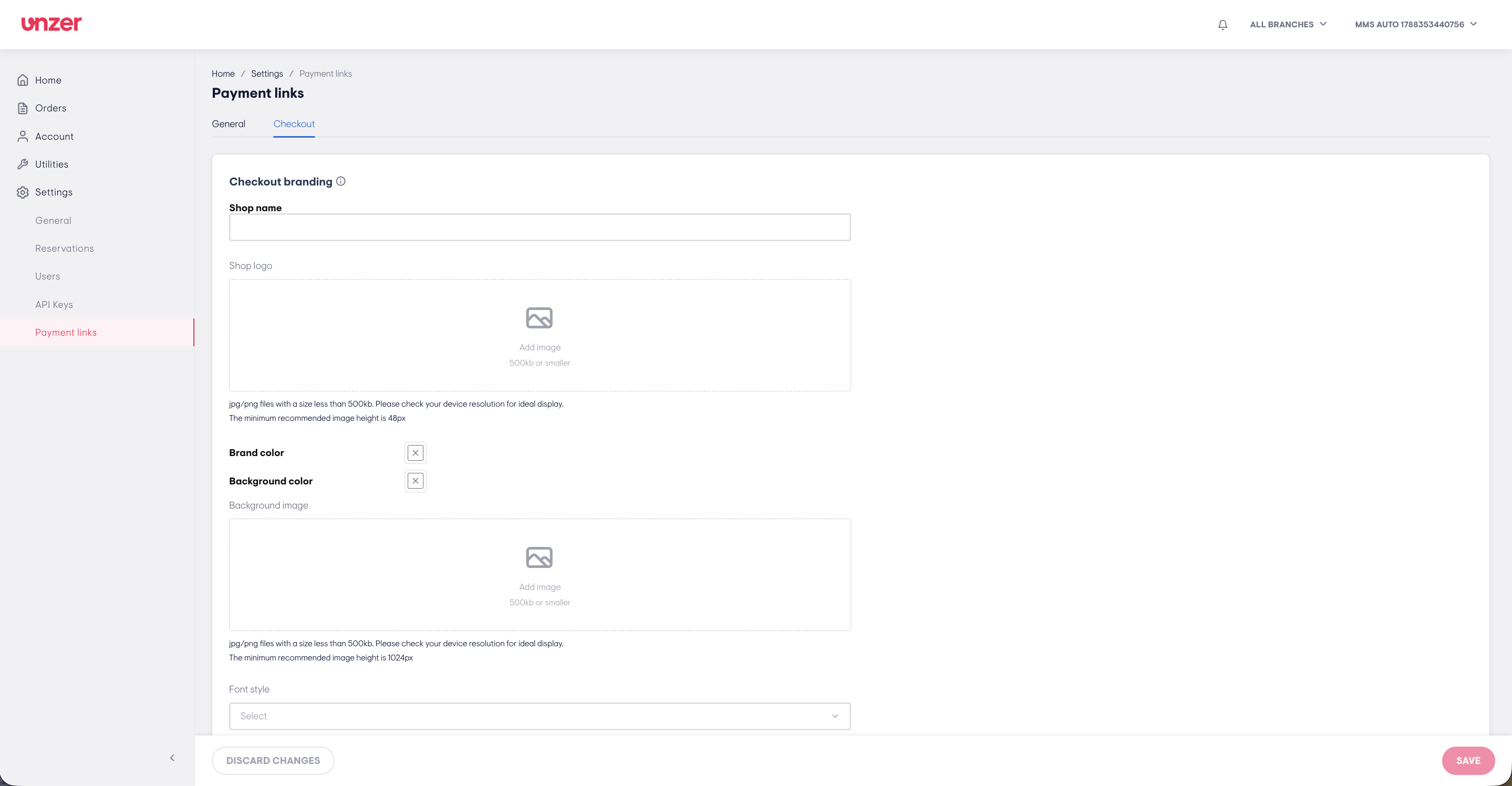Open the Brand color swatch
Viewport: 1512px width, 786px height.
(416, 453)
